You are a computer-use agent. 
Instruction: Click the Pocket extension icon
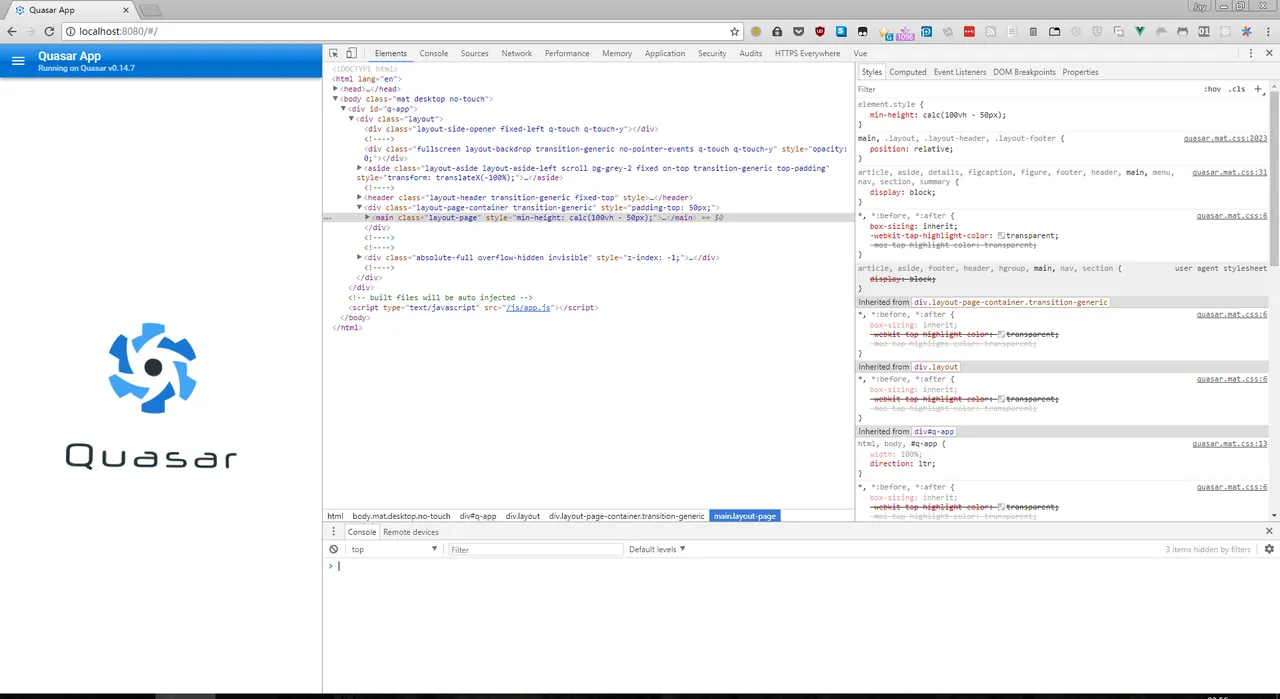click(798, 32)
